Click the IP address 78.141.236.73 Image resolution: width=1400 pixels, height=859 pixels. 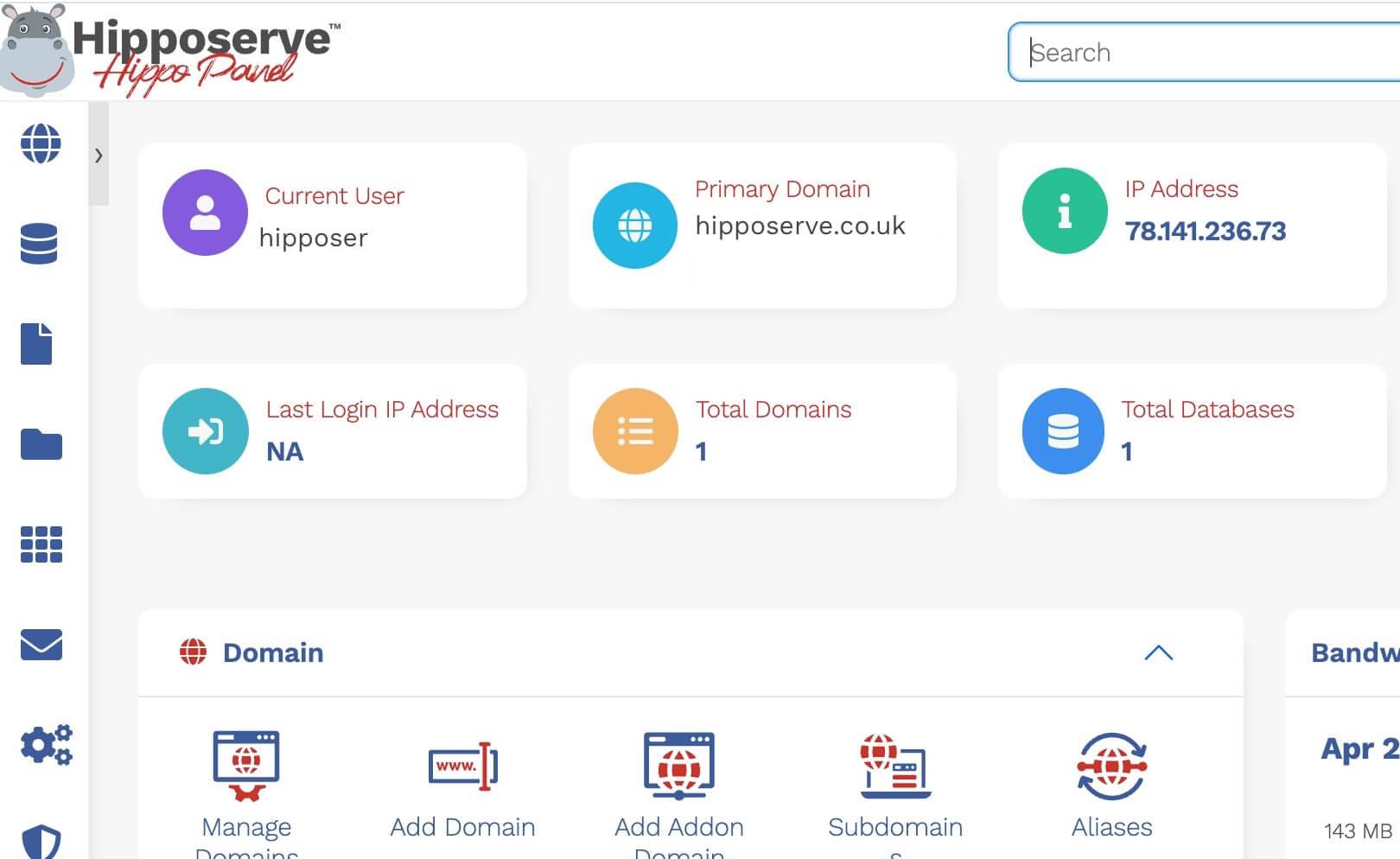coord(1205,232)
